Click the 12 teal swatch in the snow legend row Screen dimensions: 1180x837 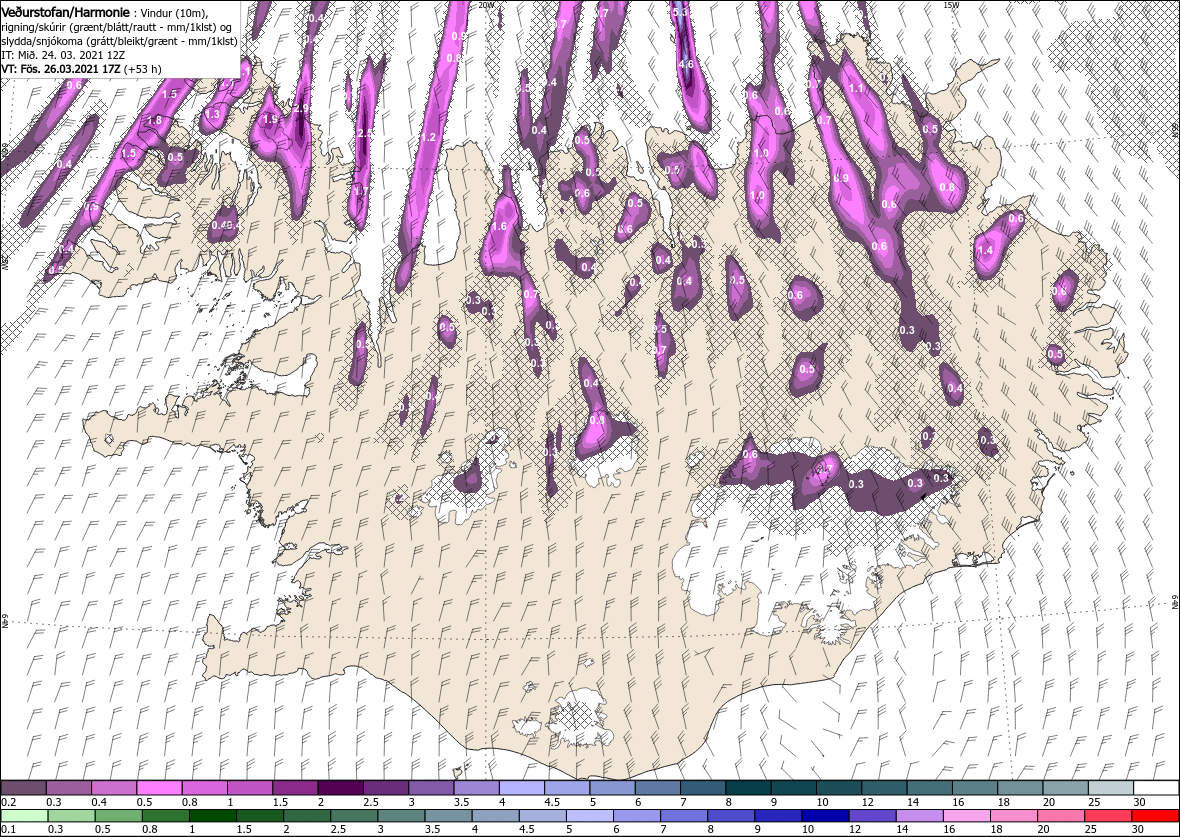coord(885,787)
